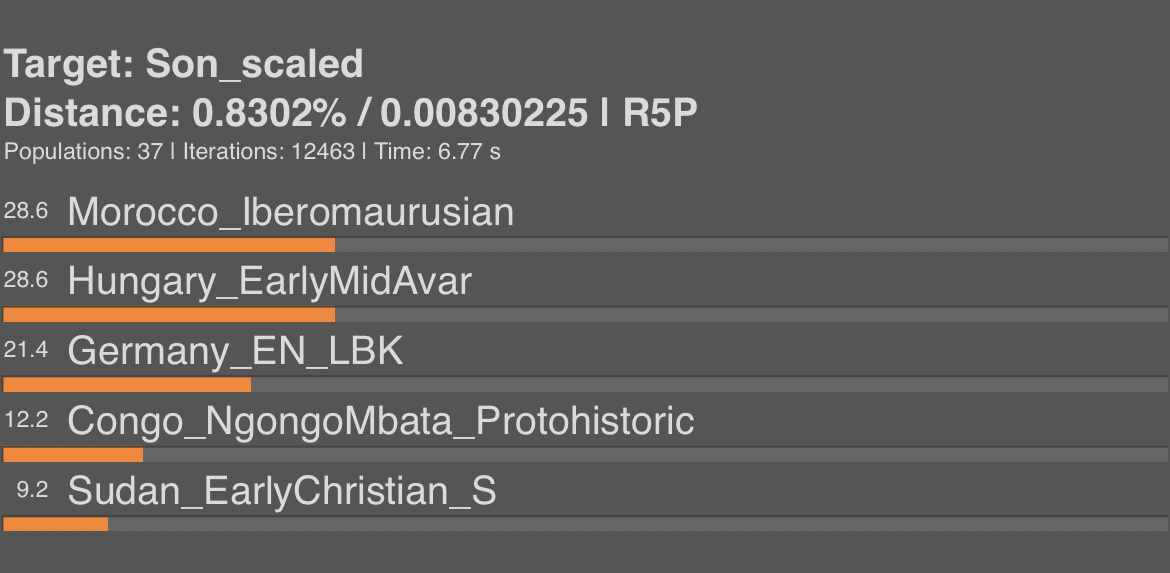Click the orange Congo_NgongoMbata bar fill
This screenshot has width=1170, height=573.
coord(73,454)
